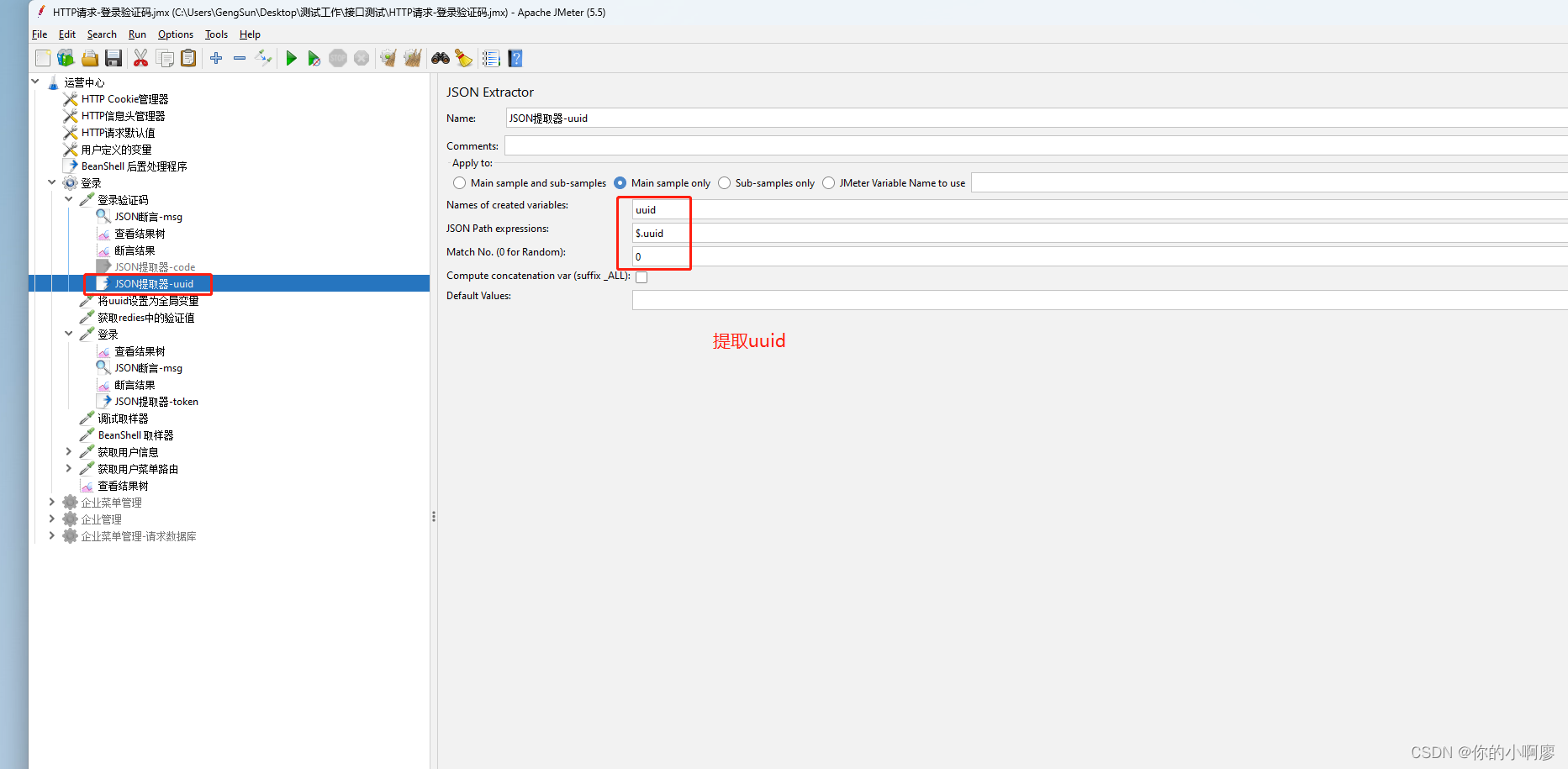Collapse the 登录验证码 sampler node

click(69, 199)
